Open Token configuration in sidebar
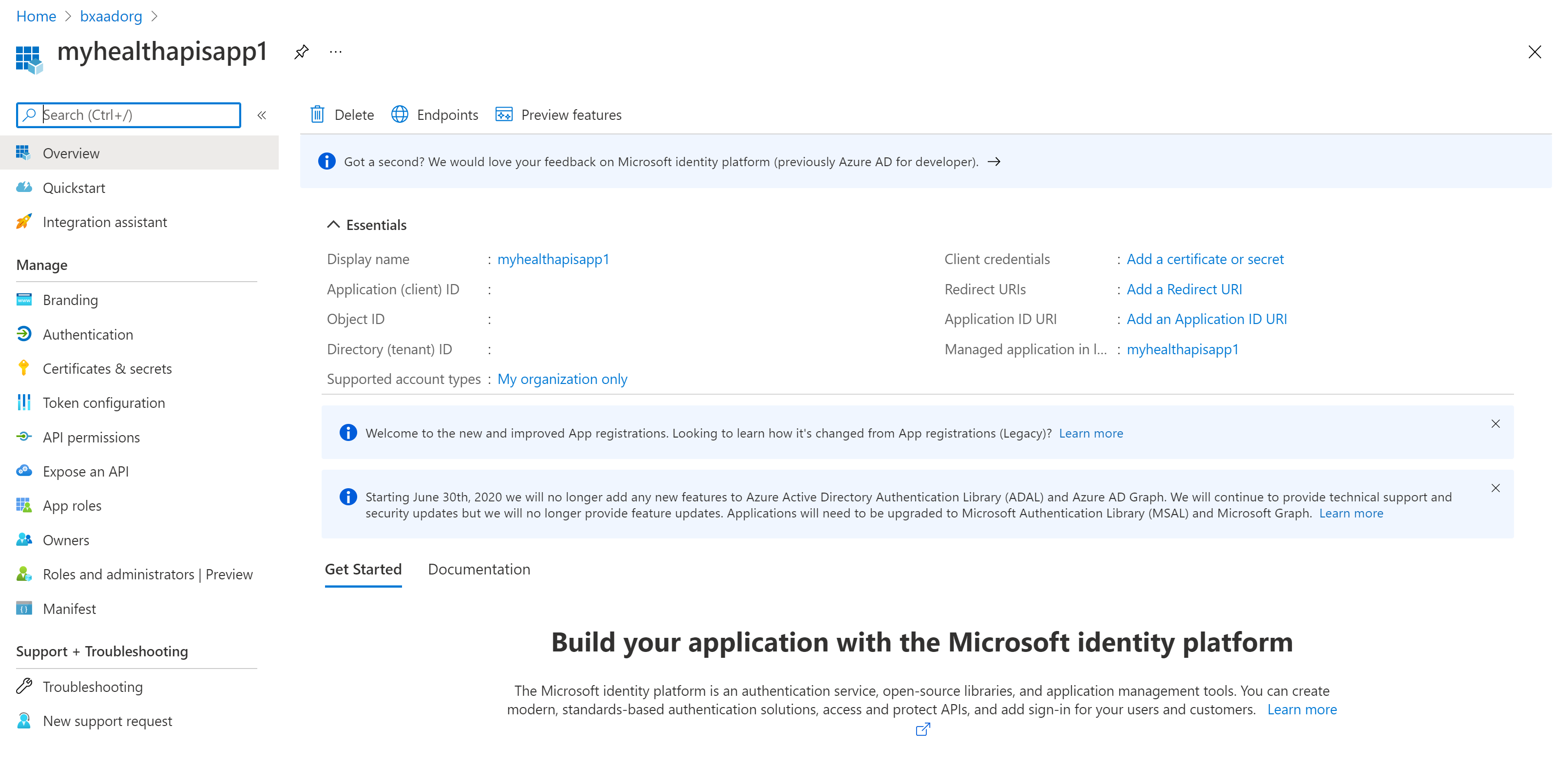The image size is (1553, 784). 104,402
